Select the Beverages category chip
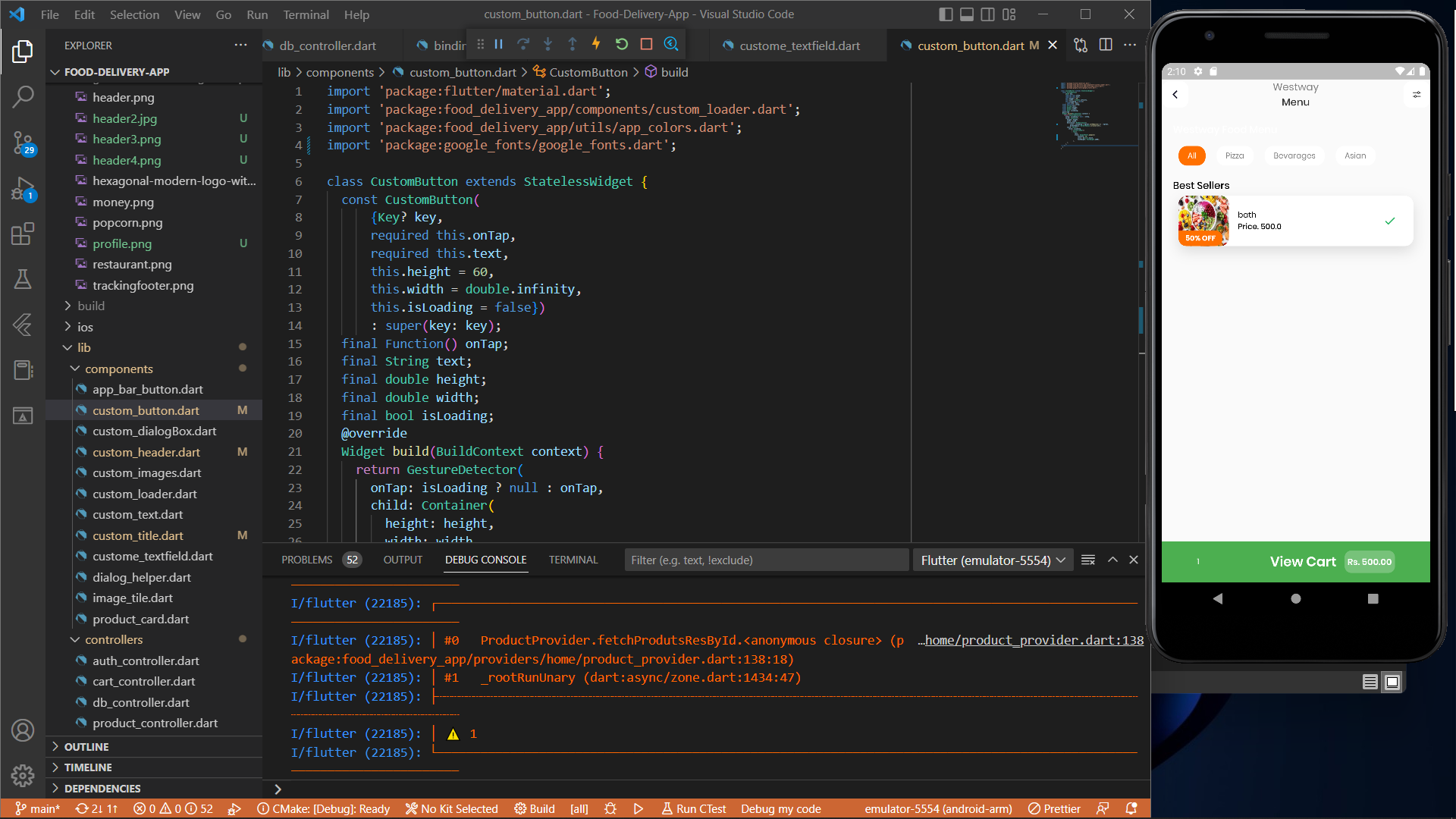Screen dimensions: 1456x819 coord(1294,155)
